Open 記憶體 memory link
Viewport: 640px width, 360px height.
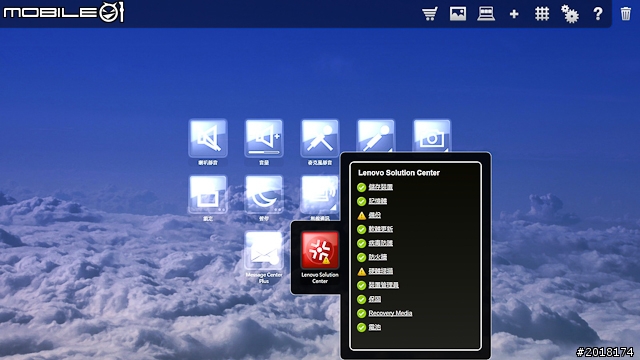(378, 201)
